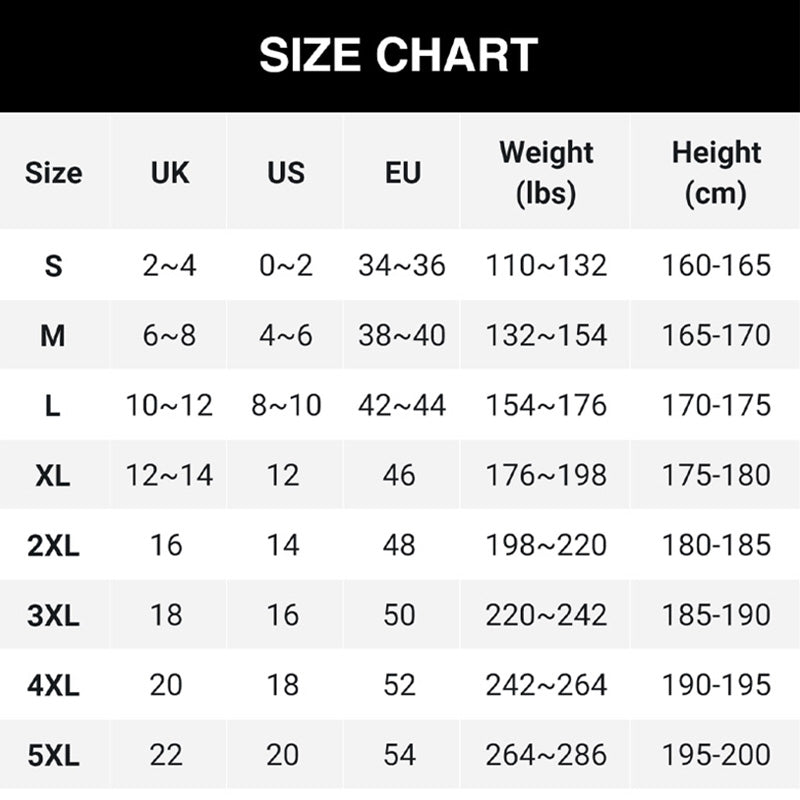Click the 264~286 weight cell
The height and width of the screenshot is (800, 800).
pos(546,755)
